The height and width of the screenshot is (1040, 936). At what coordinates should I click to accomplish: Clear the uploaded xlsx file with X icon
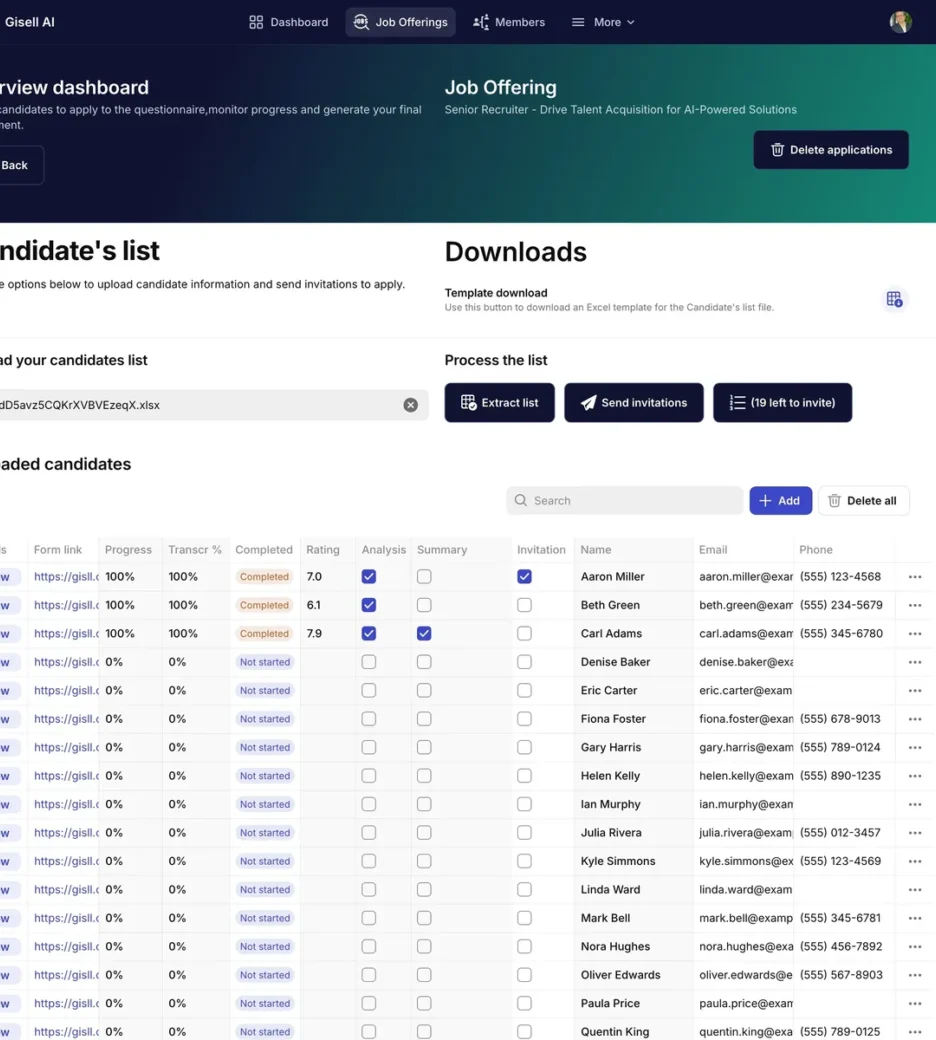(410, 405)
